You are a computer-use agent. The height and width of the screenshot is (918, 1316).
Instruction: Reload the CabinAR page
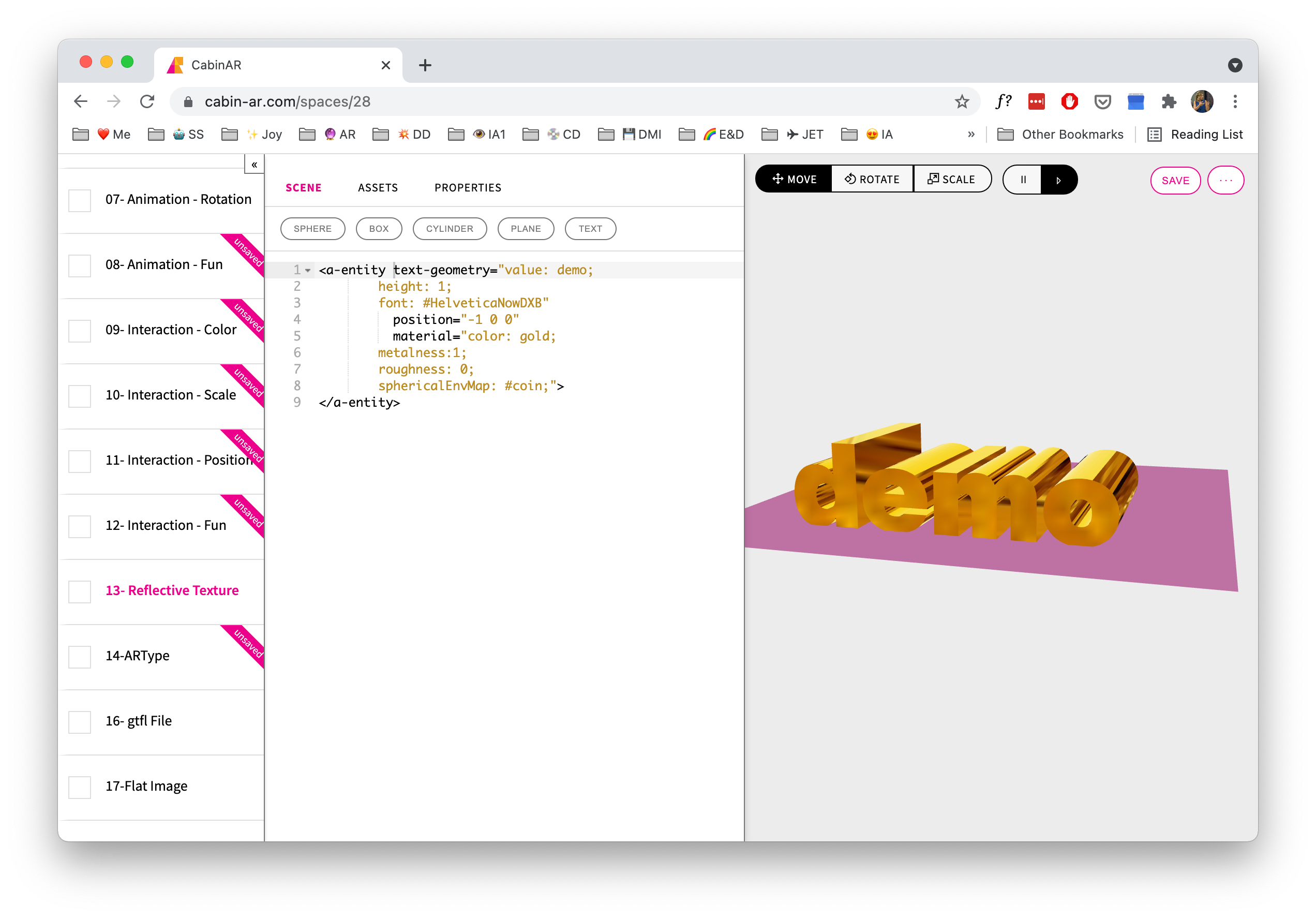point(147,101)
